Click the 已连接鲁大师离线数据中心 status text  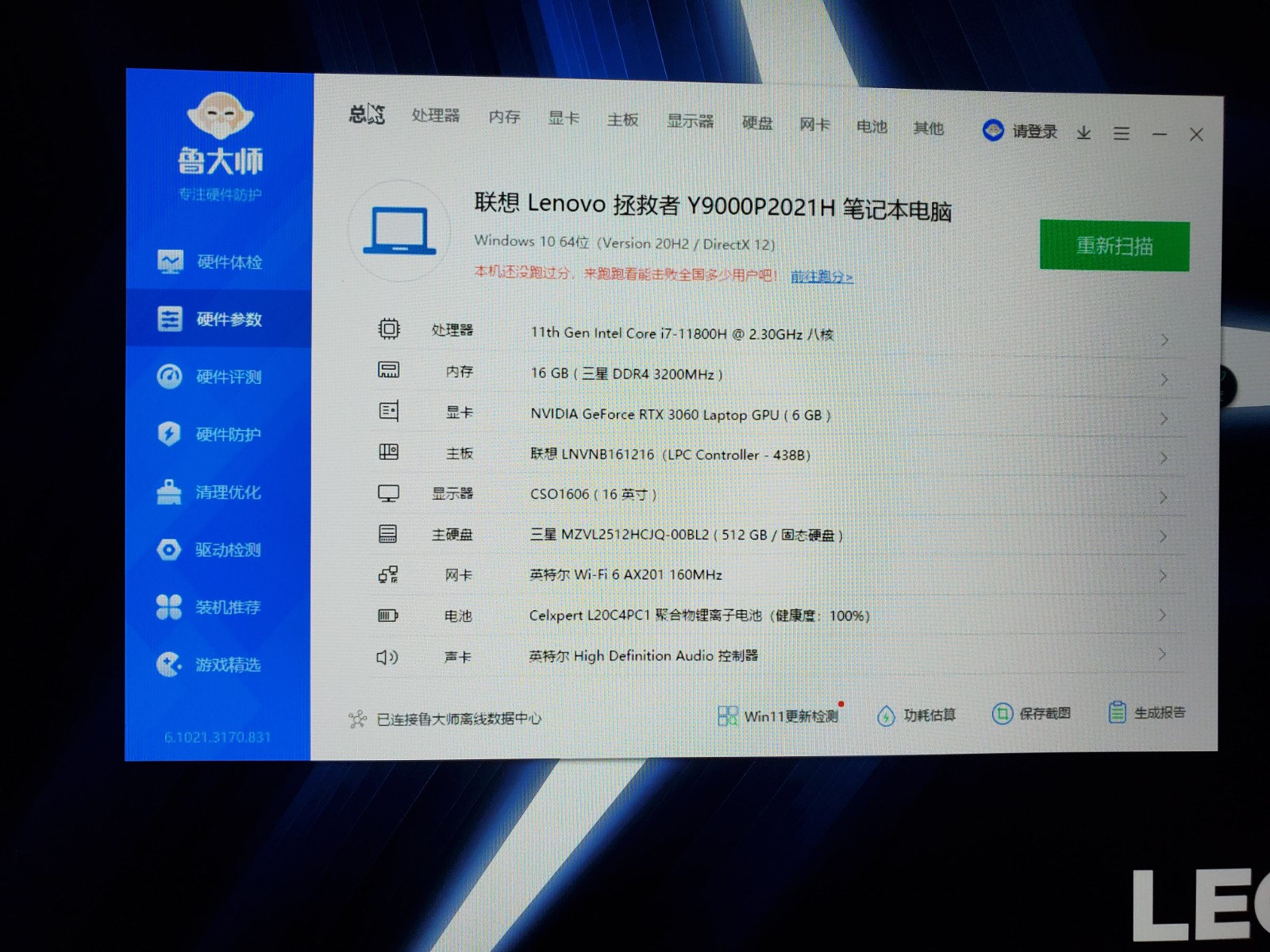point(459,719)
